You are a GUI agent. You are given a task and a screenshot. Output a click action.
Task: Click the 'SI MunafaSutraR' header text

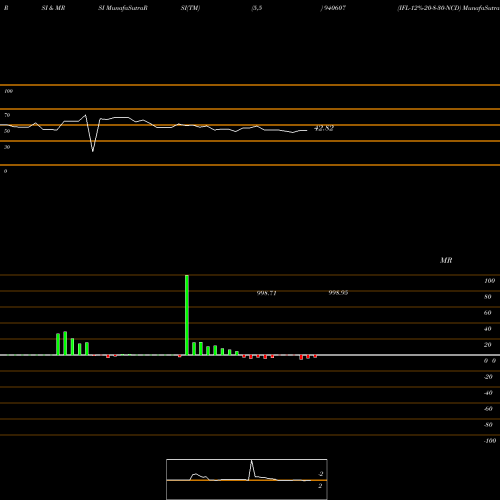(x=123, y=8)
